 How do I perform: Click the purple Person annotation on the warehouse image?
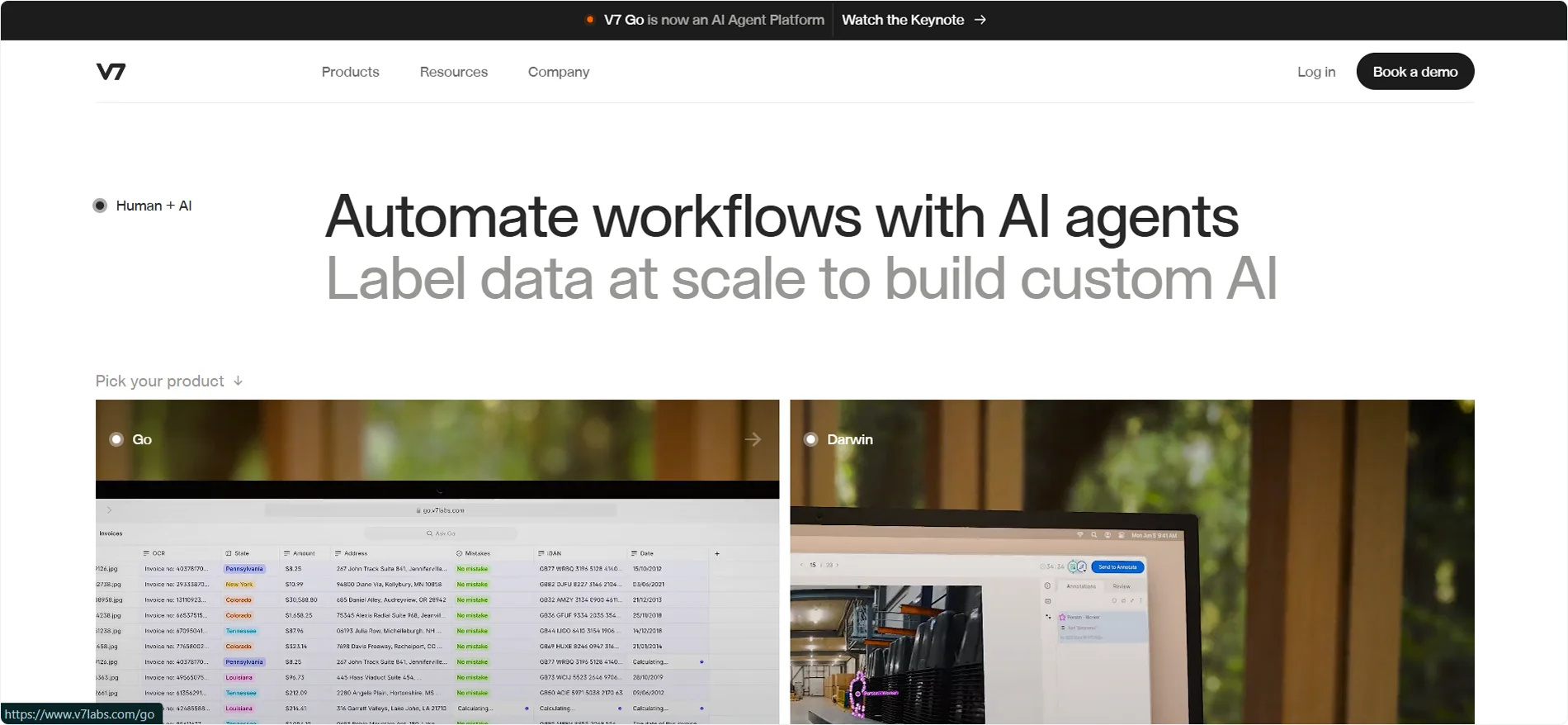click(860, 693)
